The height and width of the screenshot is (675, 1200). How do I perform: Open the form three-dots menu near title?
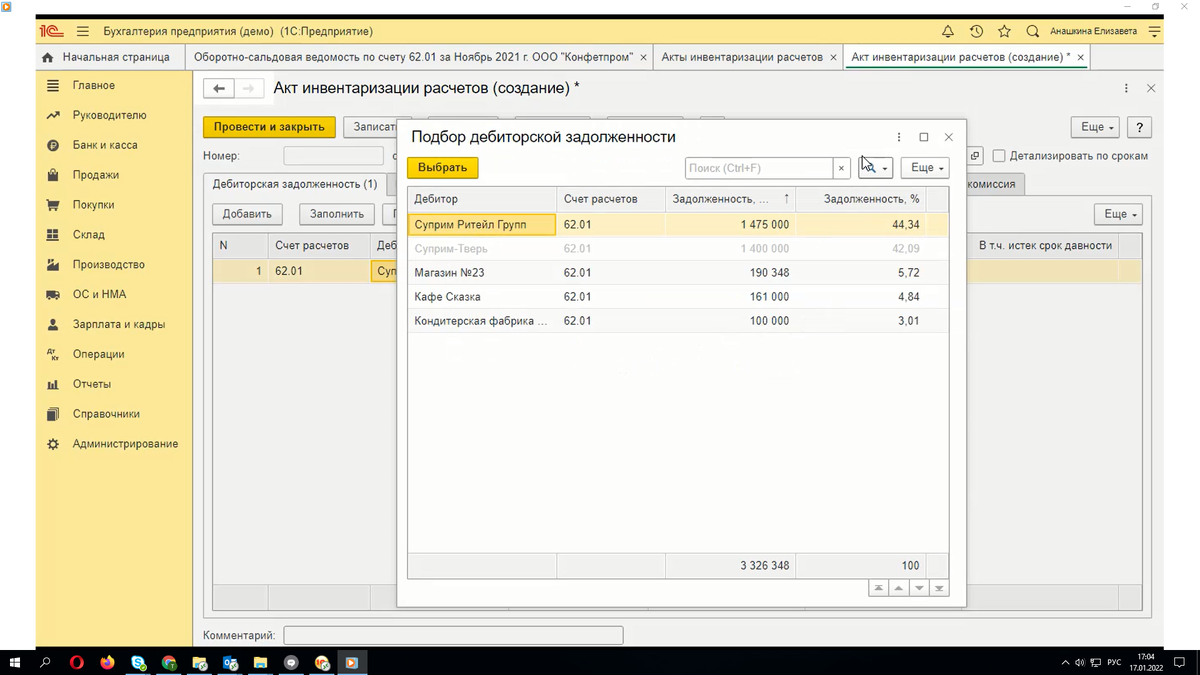pos(1127,89)
